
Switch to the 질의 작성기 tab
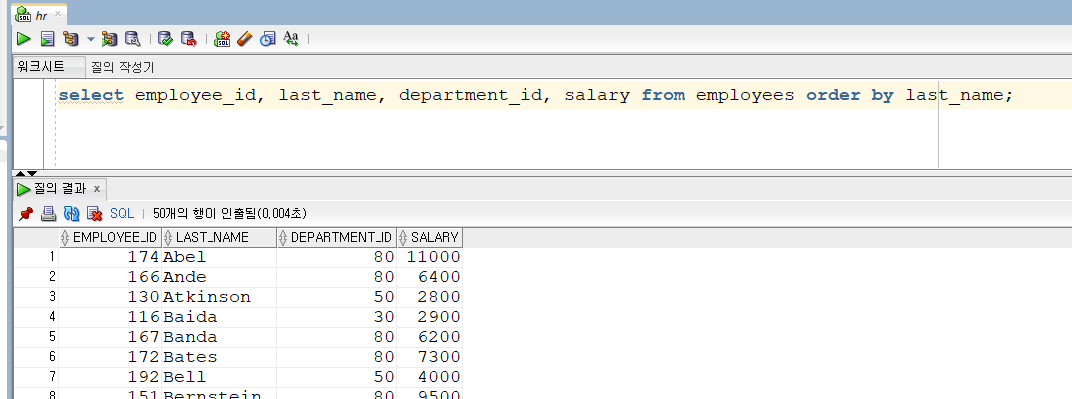coord(123,67)
